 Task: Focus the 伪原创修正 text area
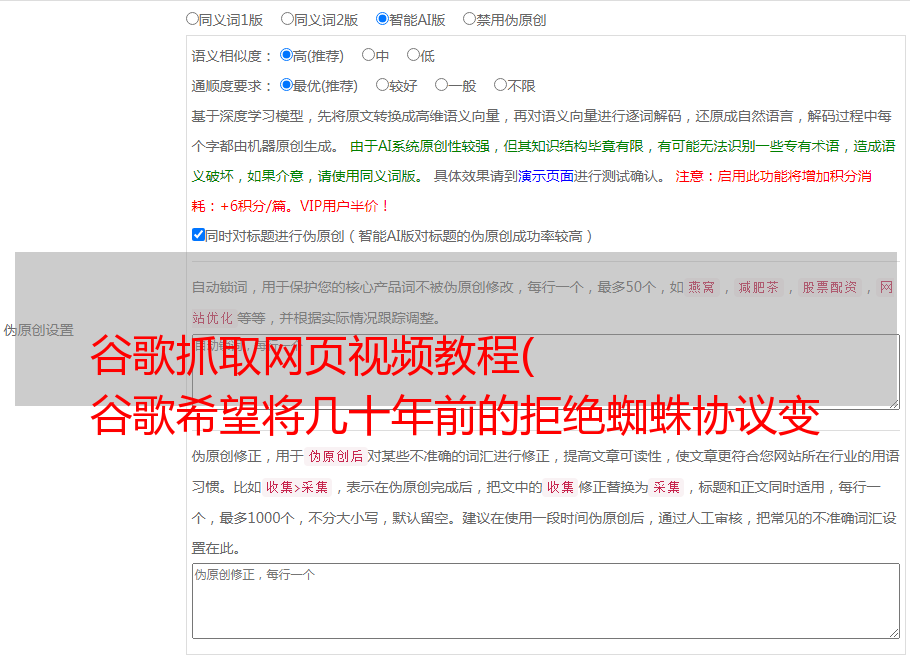[545, 600]
